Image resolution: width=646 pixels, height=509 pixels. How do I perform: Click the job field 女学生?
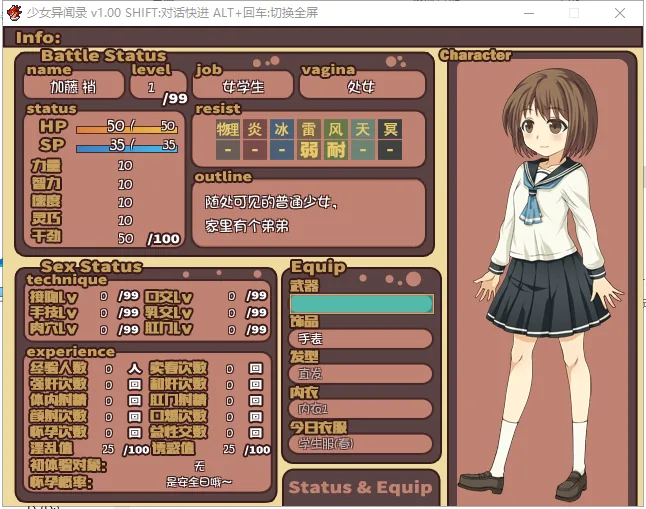(243, 87)
